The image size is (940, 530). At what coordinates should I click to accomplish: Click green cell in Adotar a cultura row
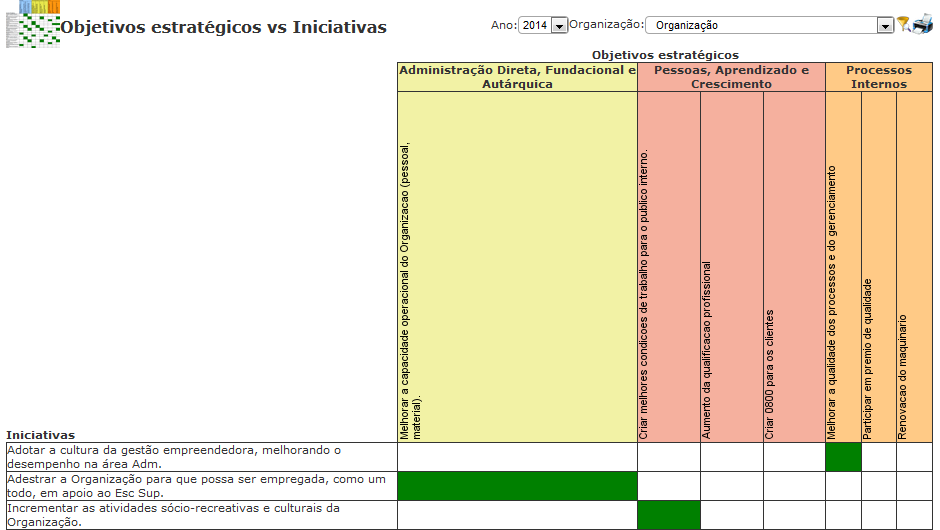tap(843, 457)
